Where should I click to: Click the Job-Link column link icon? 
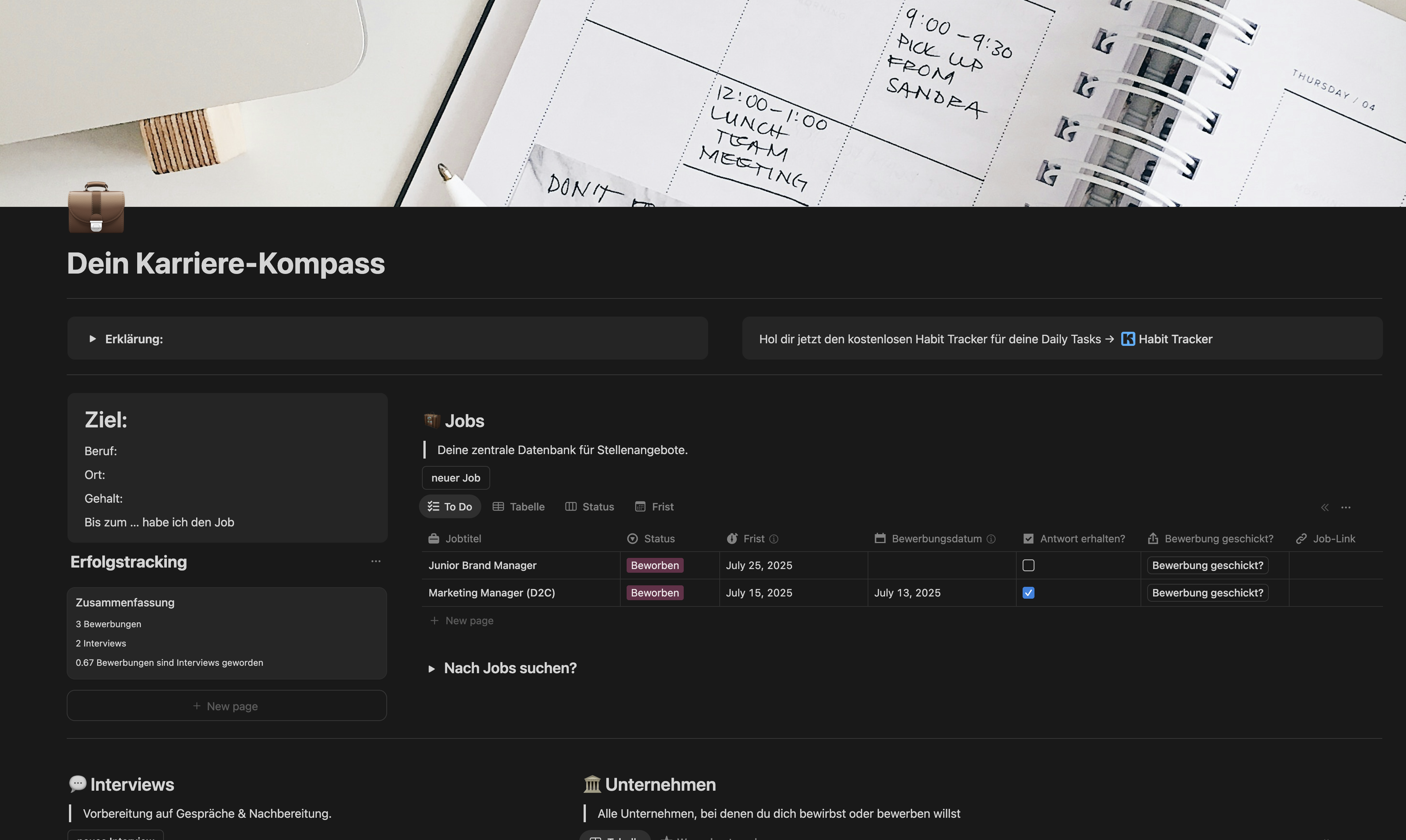[x=1301, y=539]
